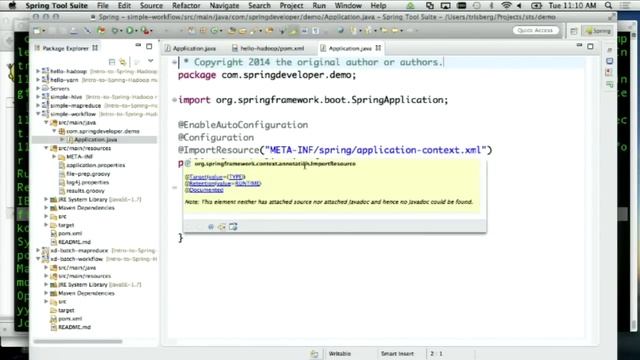Maximize the Package Explorer view
This screenshot has width=640, height=360.
149,47
